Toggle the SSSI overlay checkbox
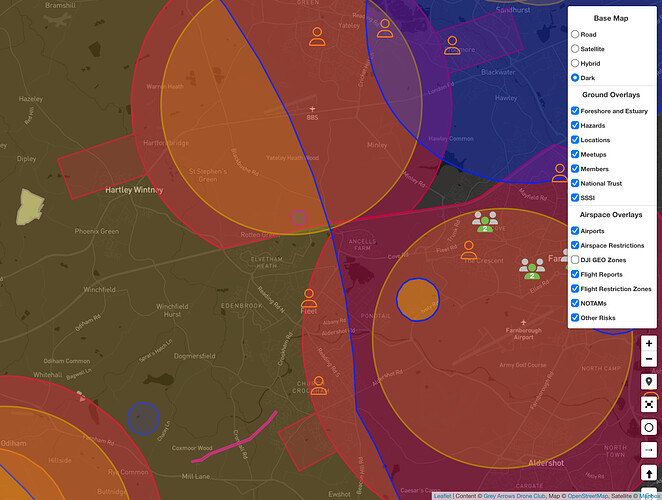The image size is (662, 500). [575, 197]
